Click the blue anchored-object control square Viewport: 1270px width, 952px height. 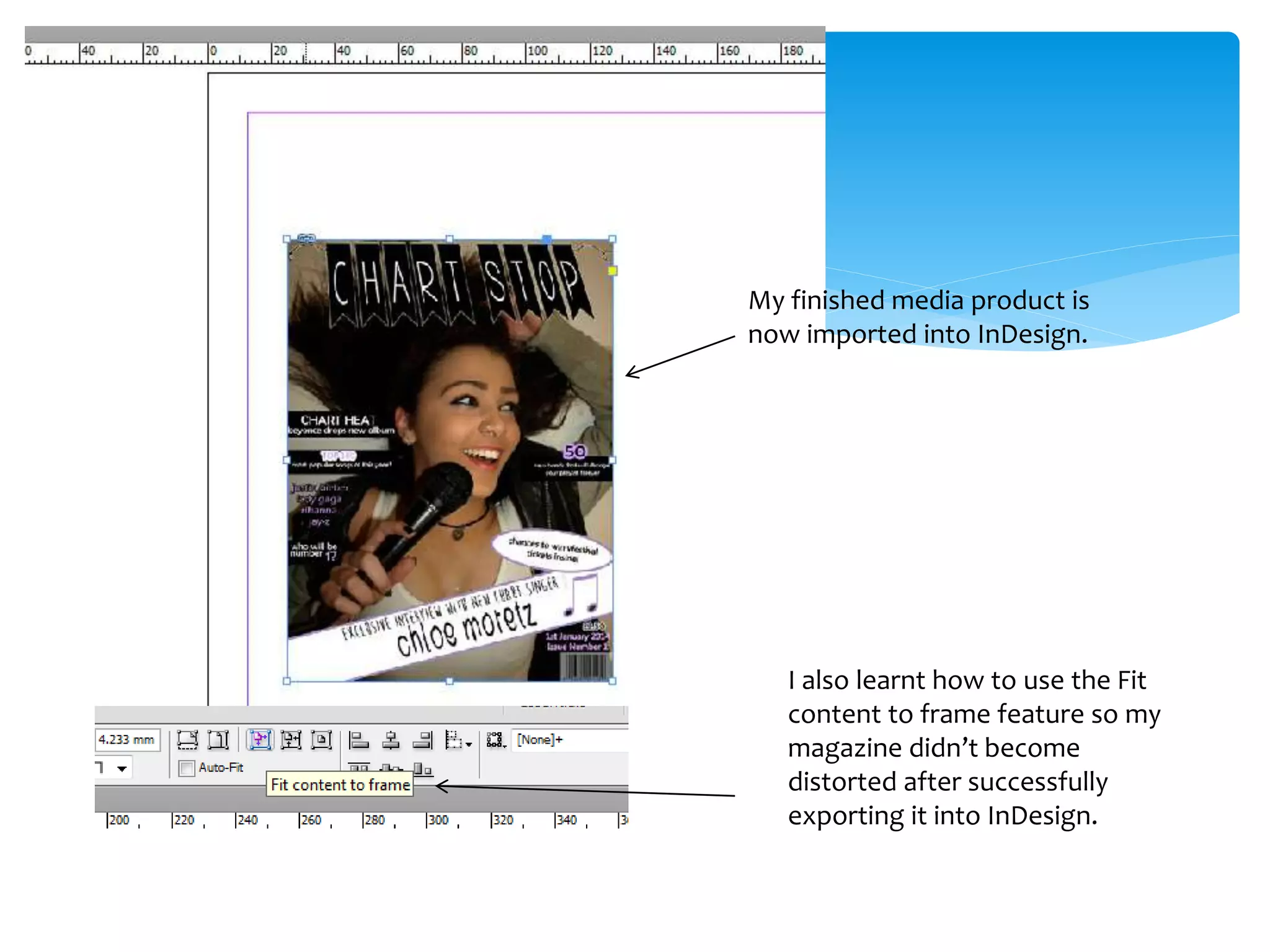point(547,239)
